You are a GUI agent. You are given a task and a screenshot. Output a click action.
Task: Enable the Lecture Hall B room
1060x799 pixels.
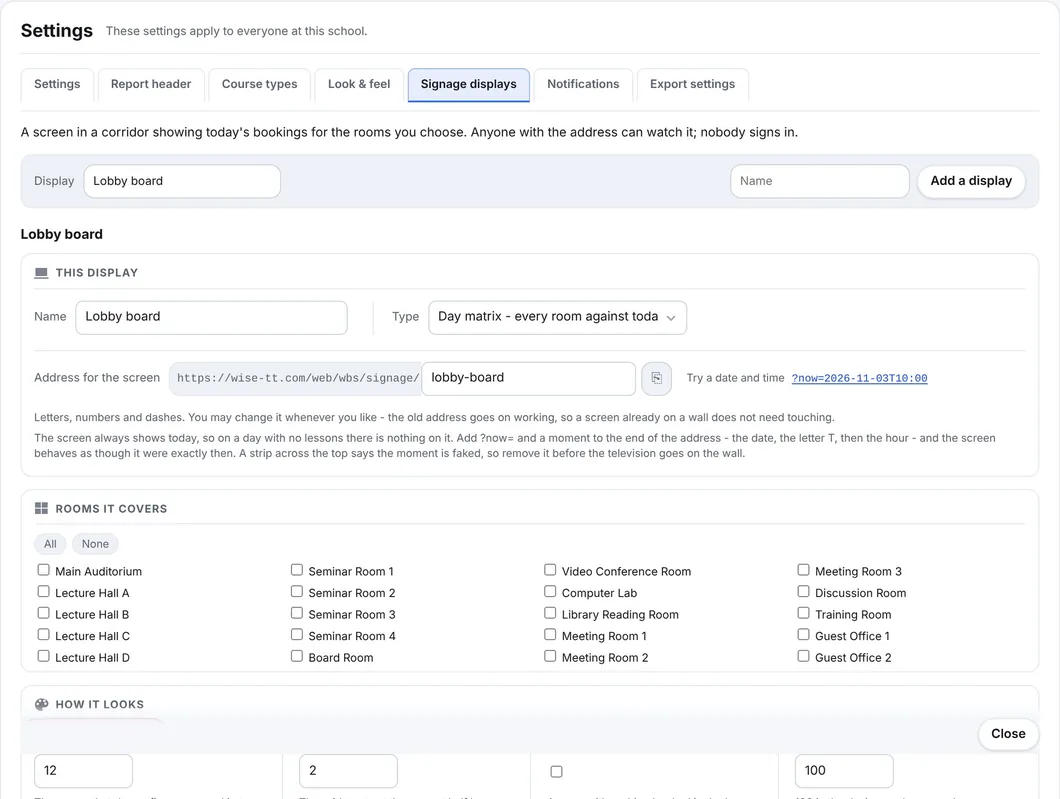coord(44,613)
